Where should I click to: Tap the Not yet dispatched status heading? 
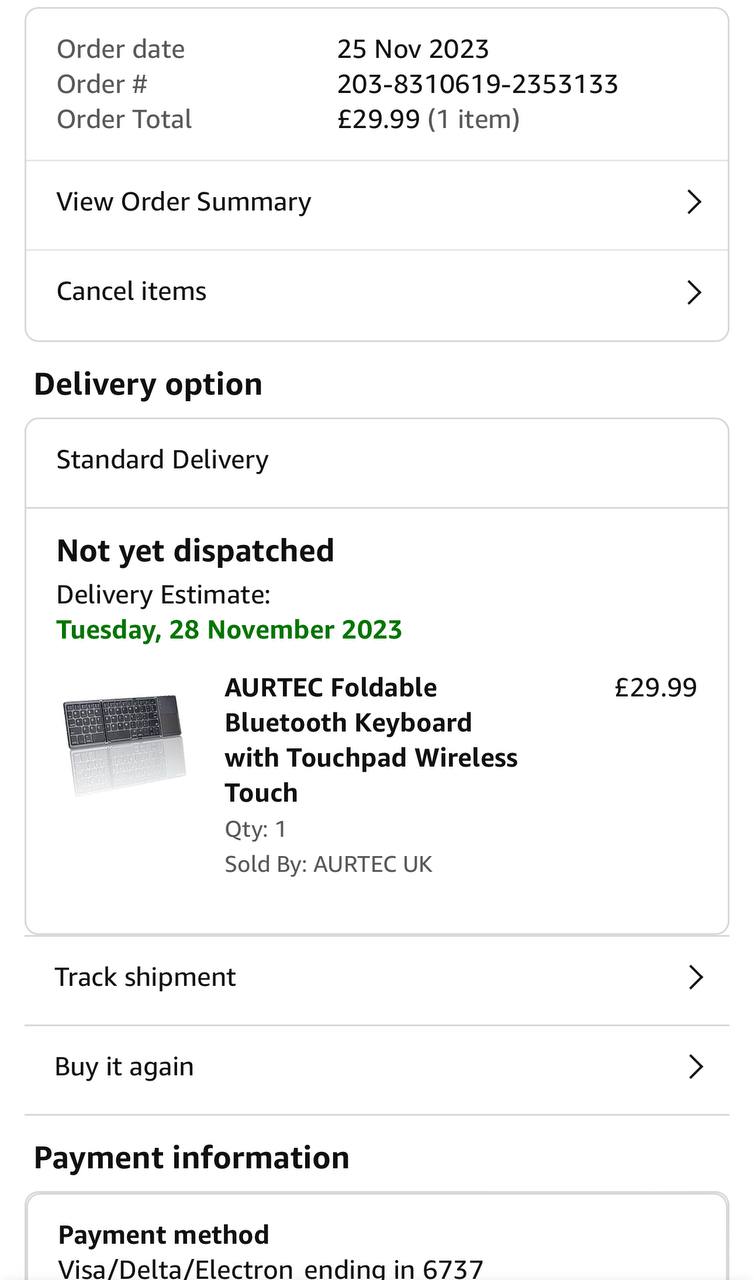pyautogui.click(x=195, y=551)
